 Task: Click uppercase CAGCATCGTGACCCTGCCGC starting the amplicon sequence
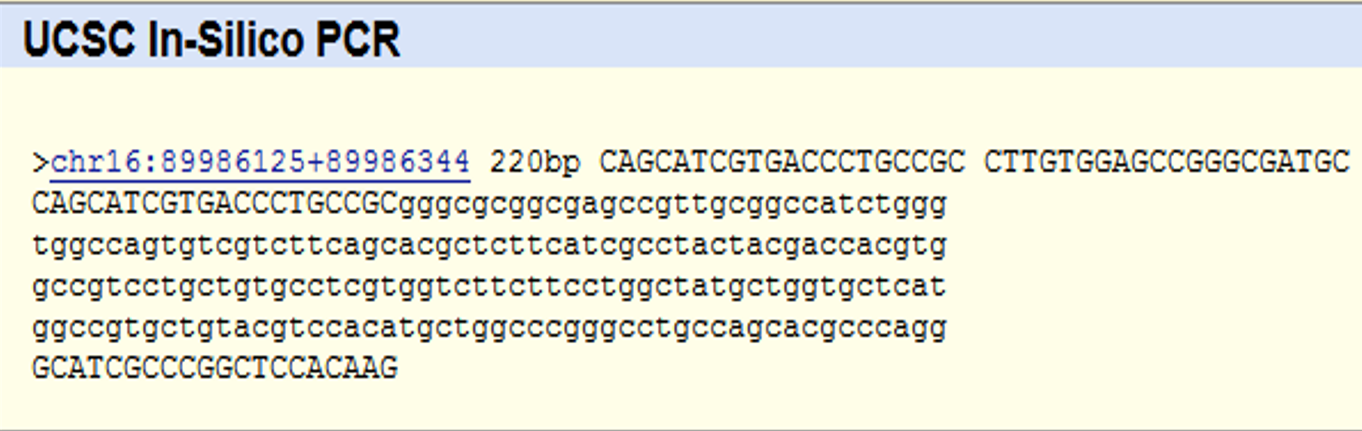click(x=214, y=204)
